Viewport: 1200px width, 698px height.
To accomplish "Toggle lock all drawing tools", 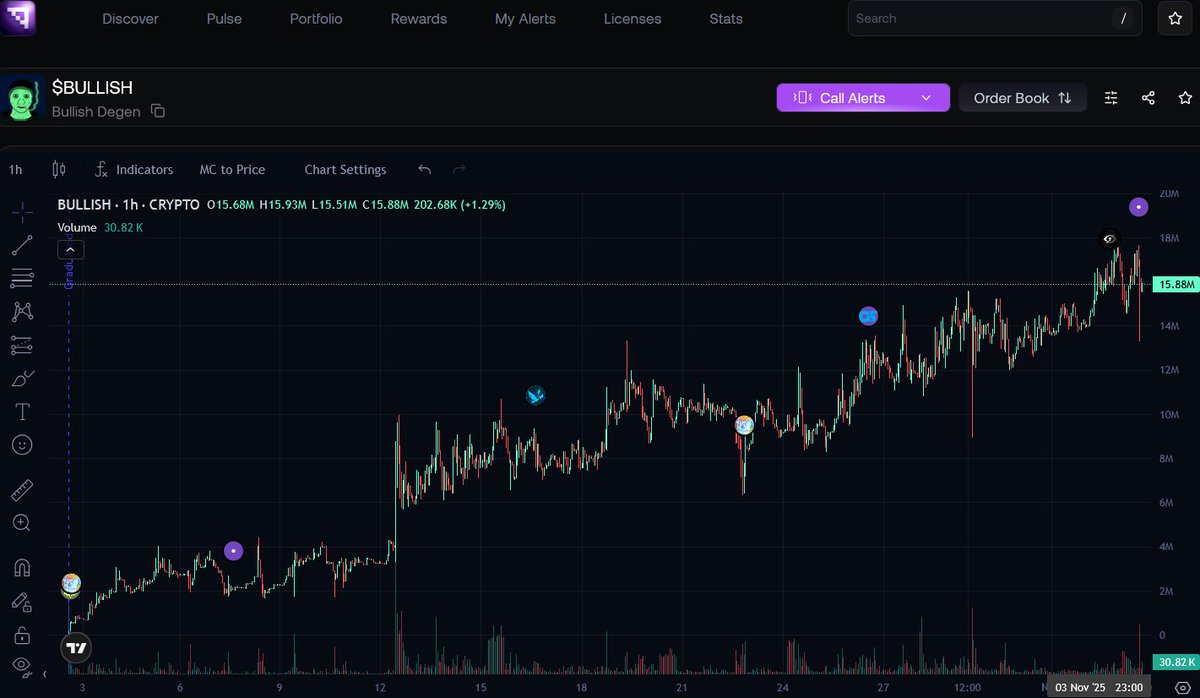I will 22,635.
